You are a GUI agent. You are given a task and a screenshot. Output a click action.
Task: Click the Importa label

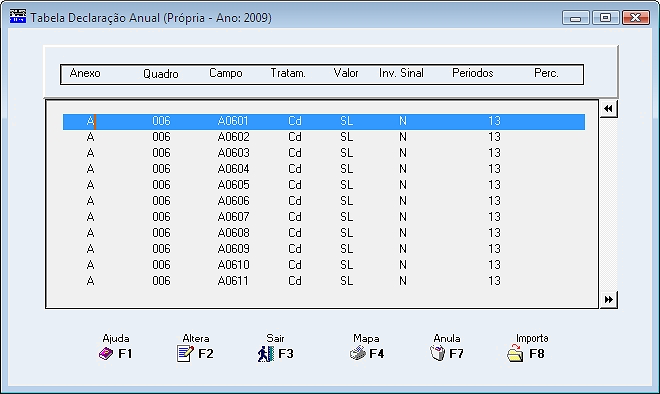532,338
